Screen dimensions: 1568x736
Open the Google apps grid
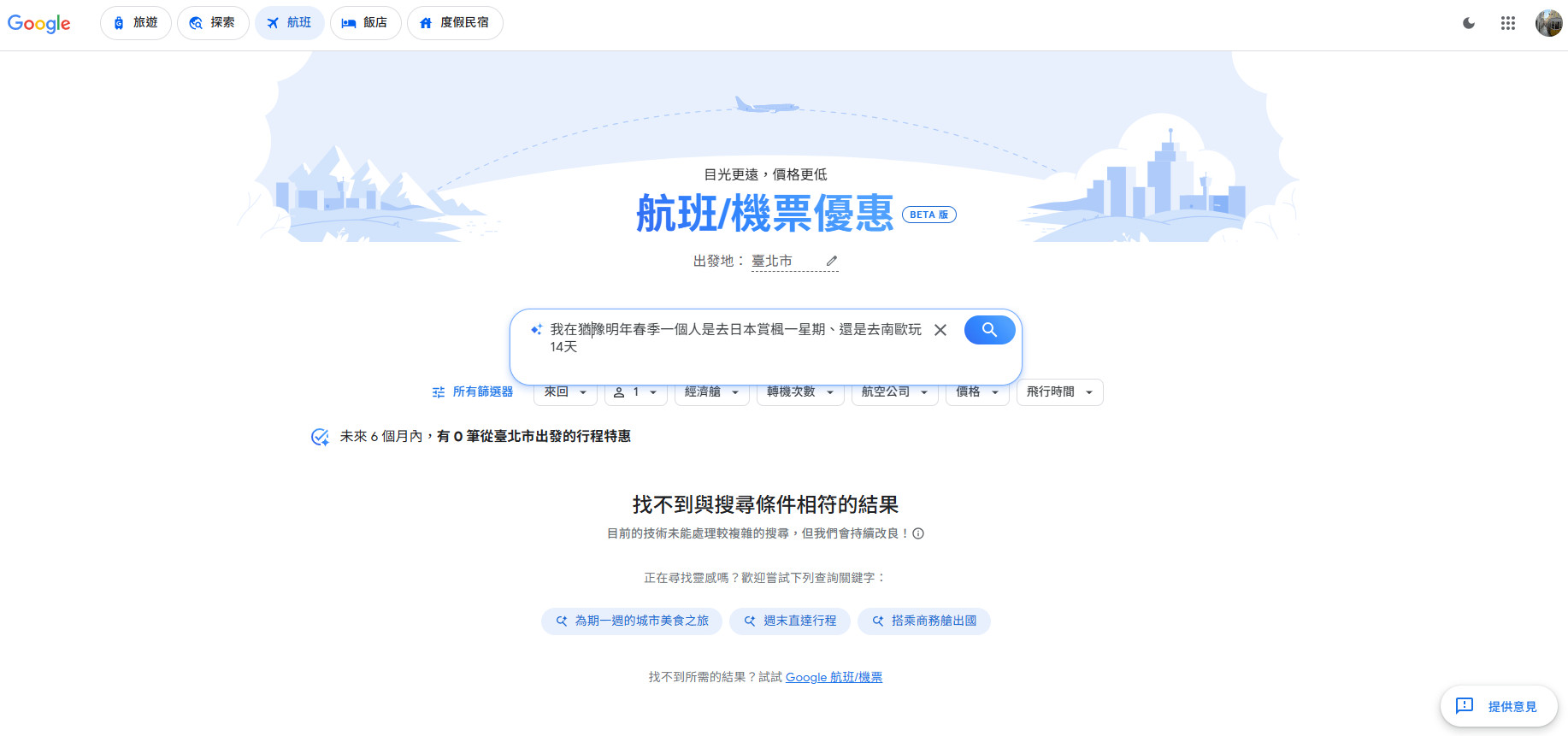[1507, 23]
